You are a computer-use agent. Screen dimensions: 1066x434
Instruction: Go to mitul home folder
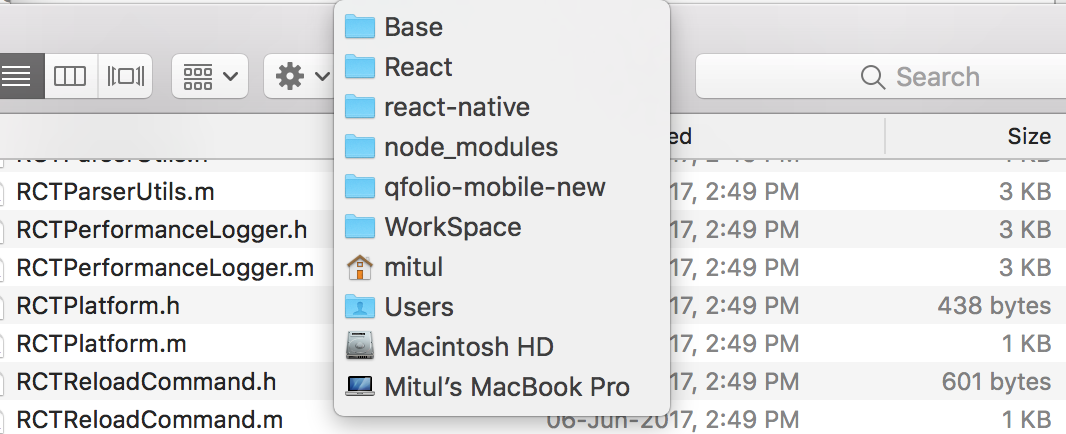point(502,267)
